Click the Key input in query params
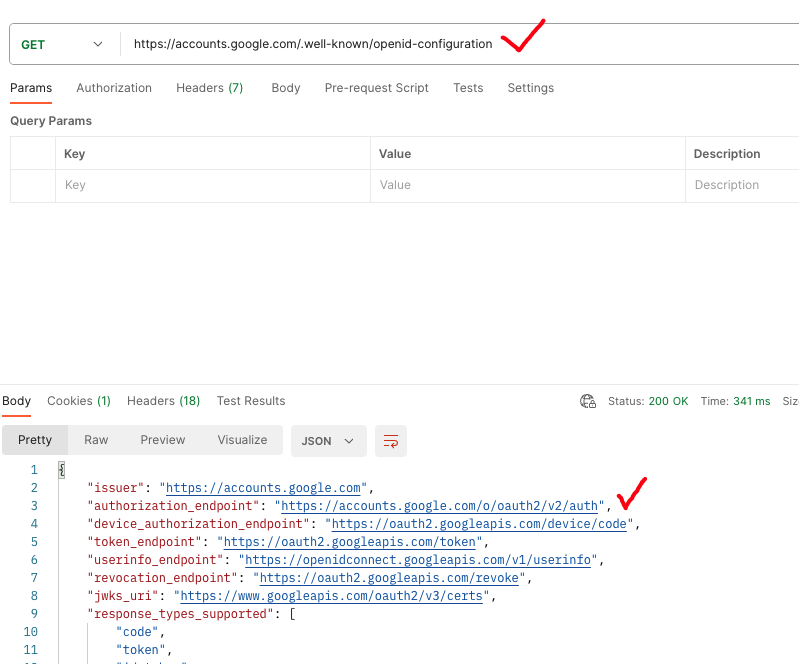This screenshot has width=799, height=664. 212,185
